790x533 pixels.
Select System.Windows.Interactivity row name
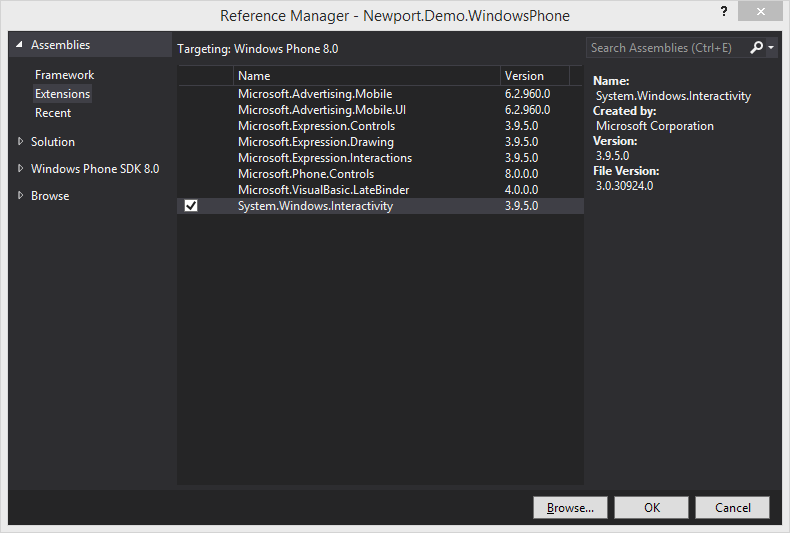tap(315, 206)
